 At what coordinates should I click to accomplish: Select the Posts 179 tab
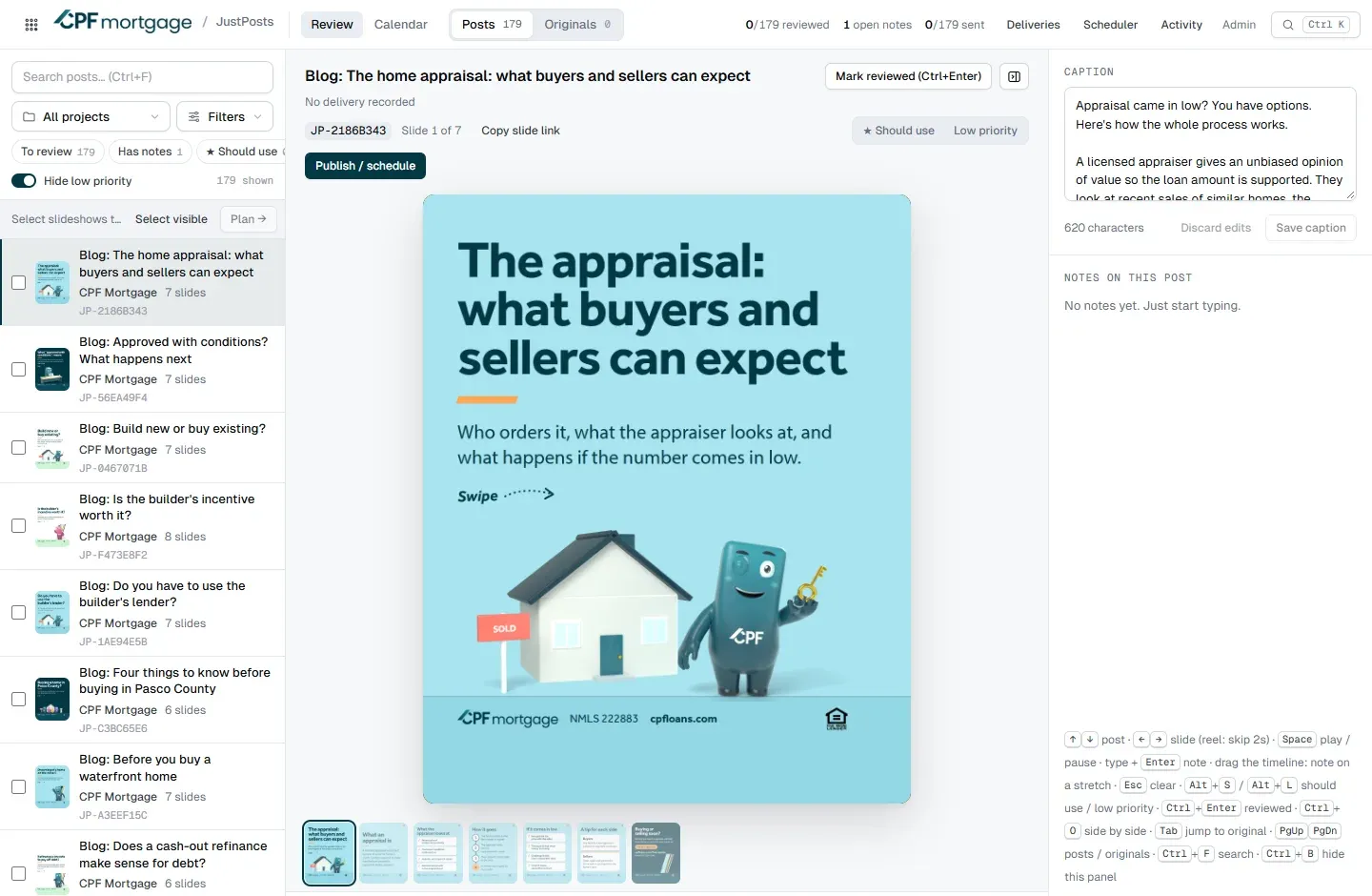492,25
